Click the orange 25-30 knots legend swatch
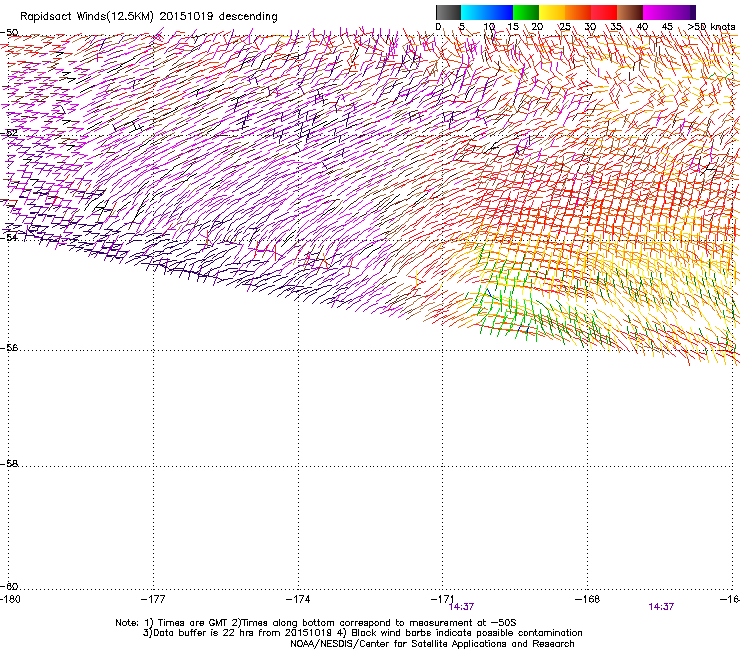Screen dimensions: 740x650 point(578,12)
